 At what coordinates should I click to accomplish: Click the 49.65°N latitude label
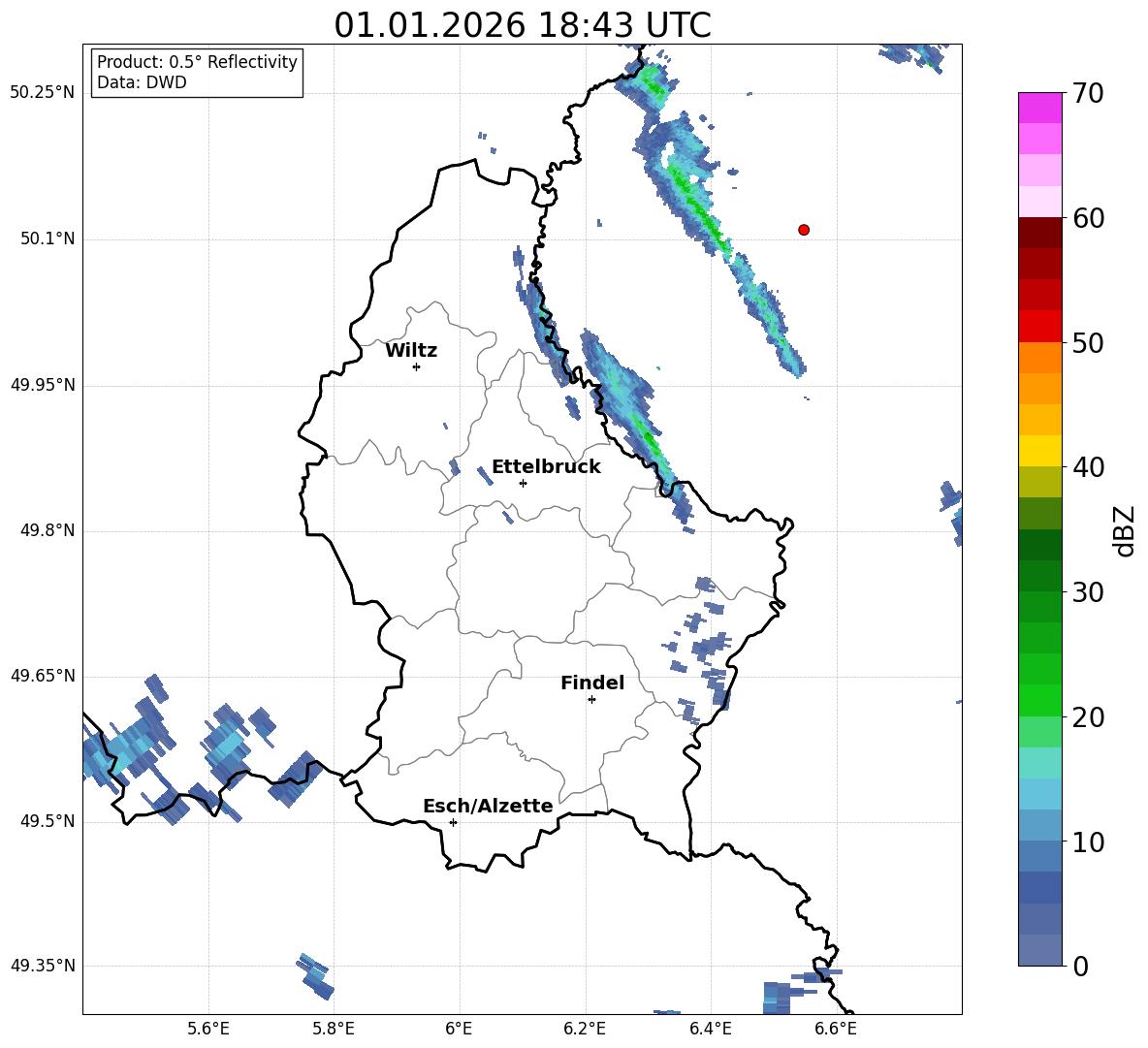43,676
